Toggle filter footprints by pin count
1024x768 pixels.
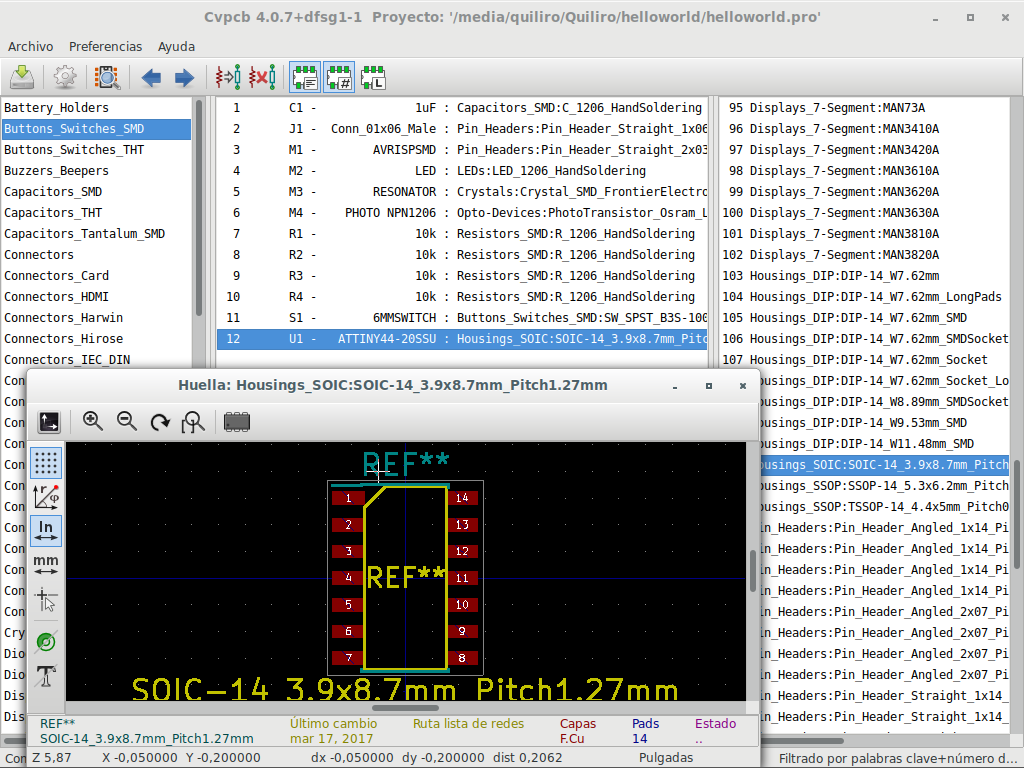[x=339, y=77]
